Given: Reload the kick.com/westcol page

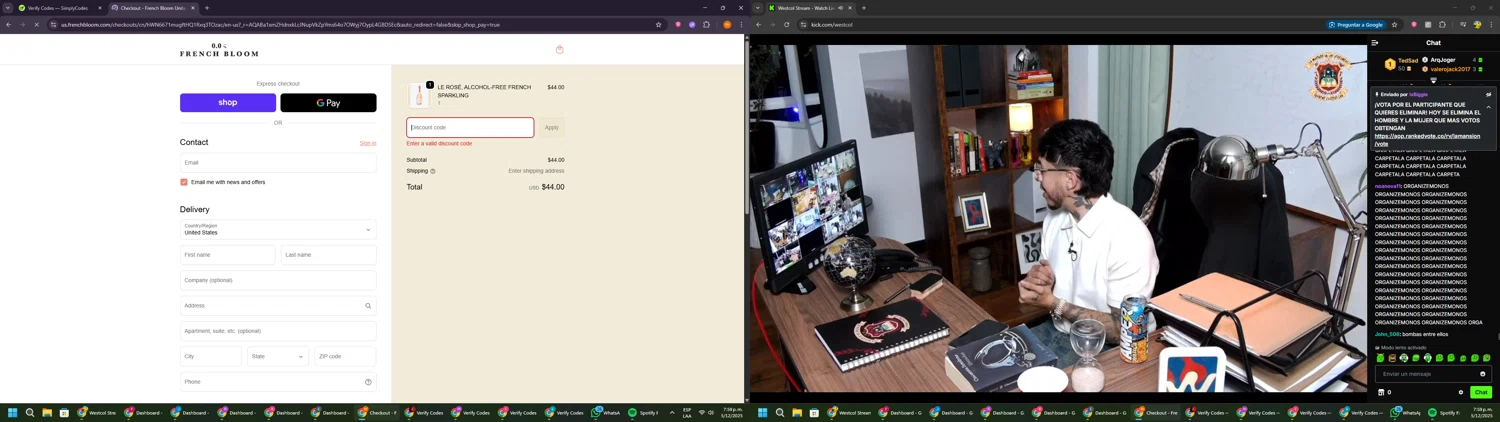Looking at the screenshot, I should (x=786, y=25).
